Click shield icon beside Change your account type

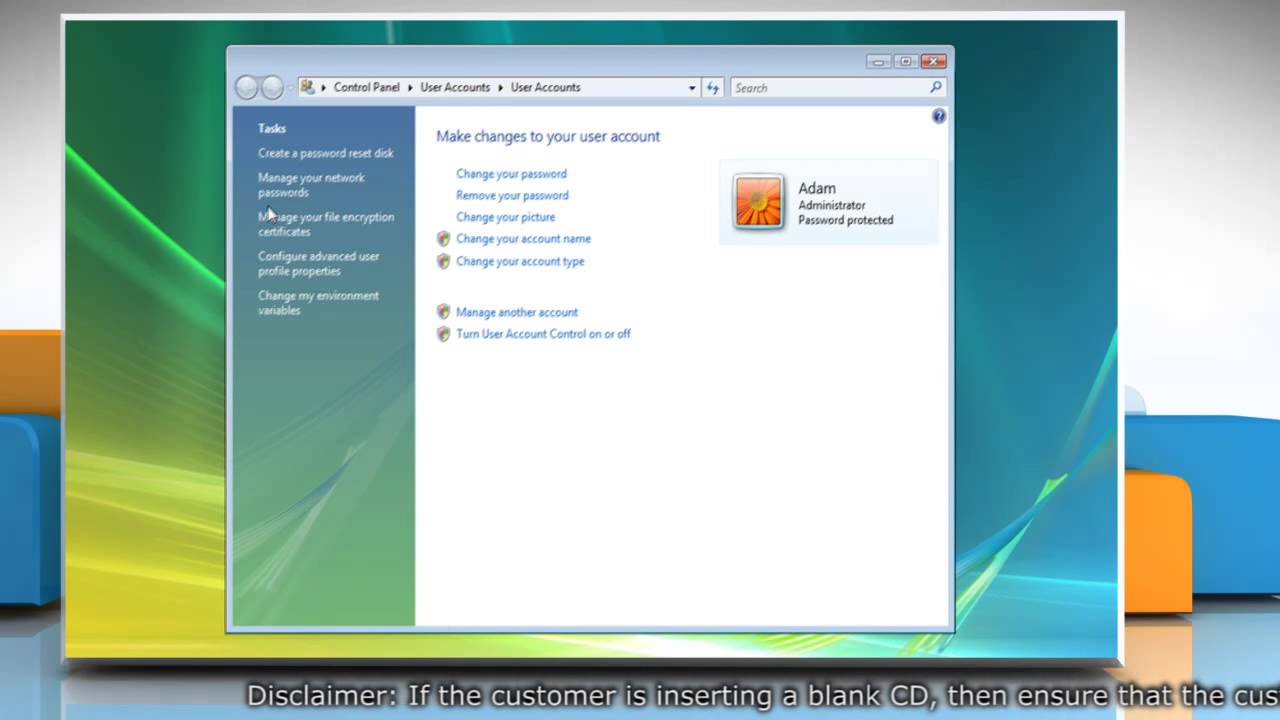click(444, 261)
